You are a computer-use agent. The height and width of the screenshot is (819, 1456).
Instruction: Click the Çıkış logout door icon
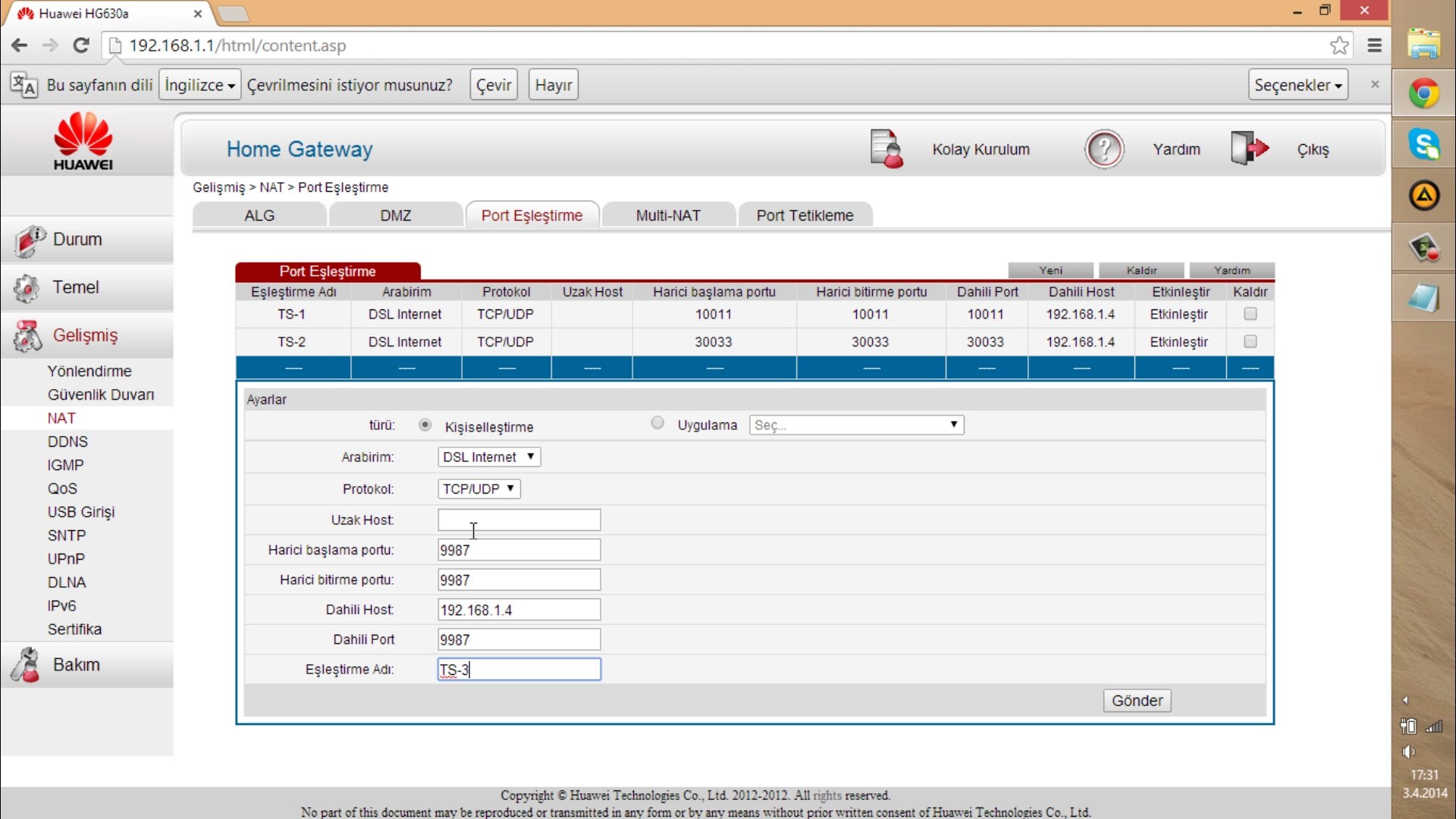pyautogui.click(x=1249, y=148)
